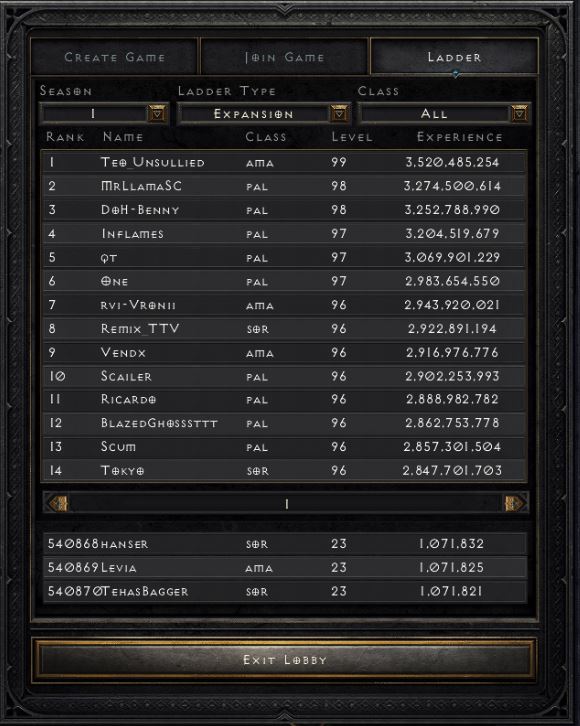The width and height of the screenshot is (580, 726).
Task: Click the Exit Lobby button
Action: [x=284, y=659]
